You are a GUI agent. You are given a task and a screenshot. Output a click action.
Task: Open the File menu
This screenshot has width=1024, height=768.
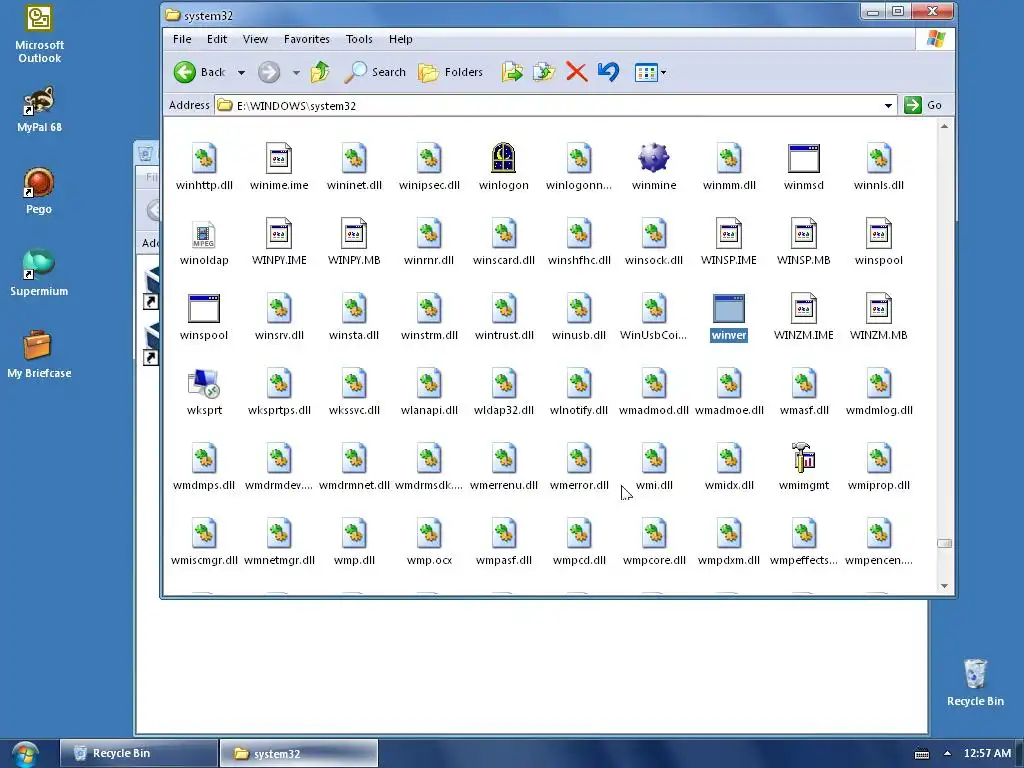[182, 39]
